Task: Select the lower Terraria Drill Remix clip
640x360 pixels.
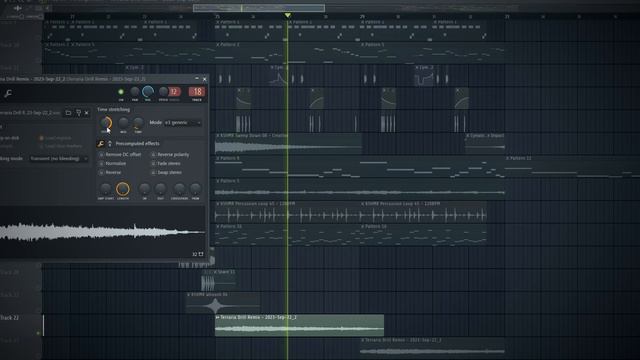Action: [432, 348]
